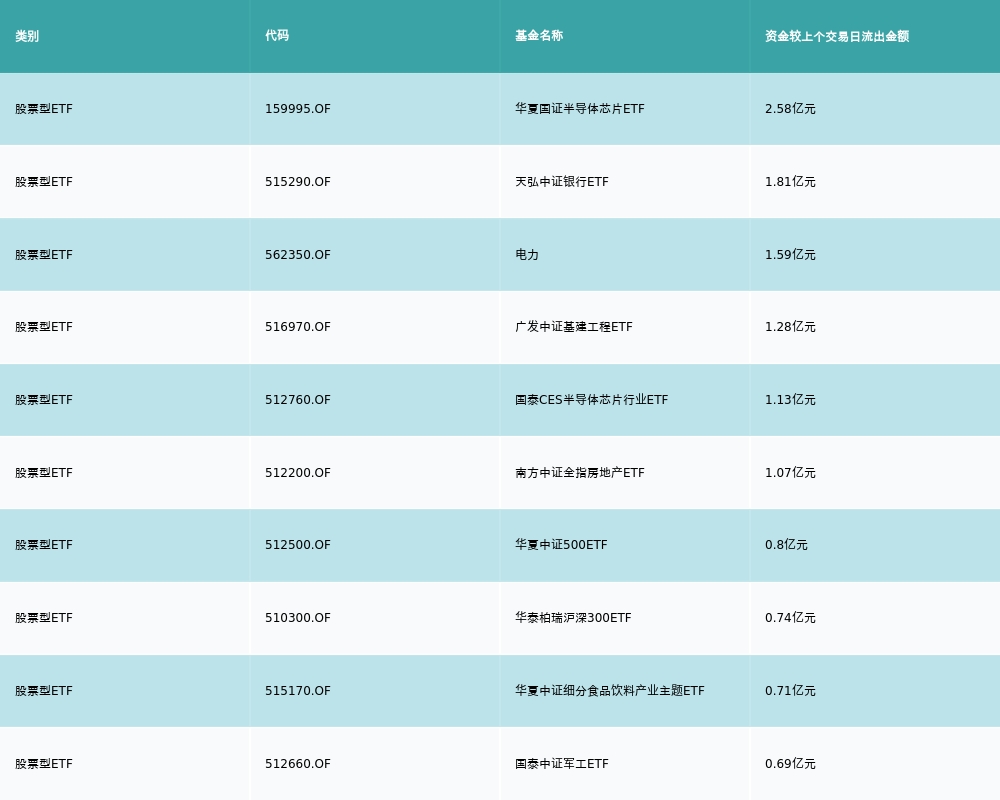Select code 562350.OF

tap(298, 255)
